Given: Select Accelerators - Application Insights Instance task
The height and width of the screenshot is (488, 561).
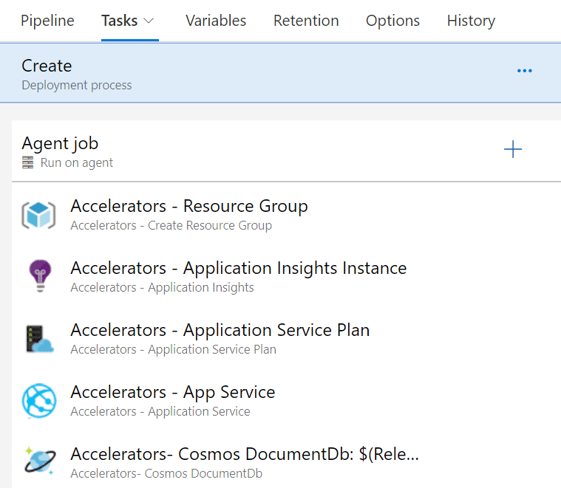Looking at the screenshot, I should 286,277.
